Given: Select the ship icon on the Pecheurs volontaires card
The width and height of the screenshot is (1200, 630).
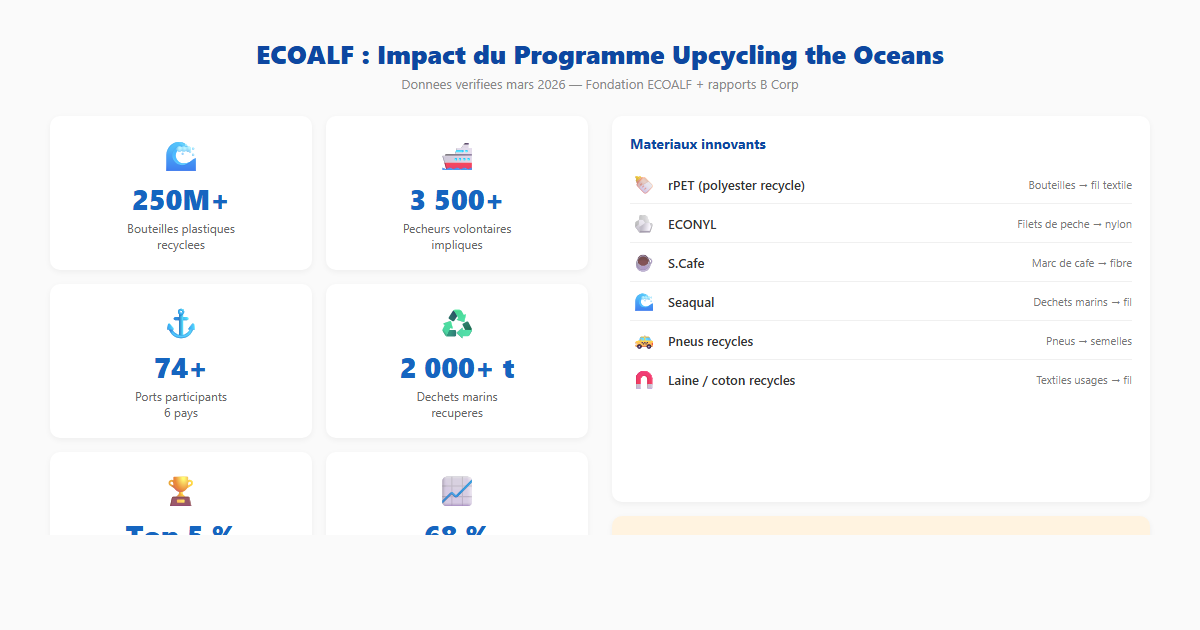Looking at the screenshot, I should (456, 156).
